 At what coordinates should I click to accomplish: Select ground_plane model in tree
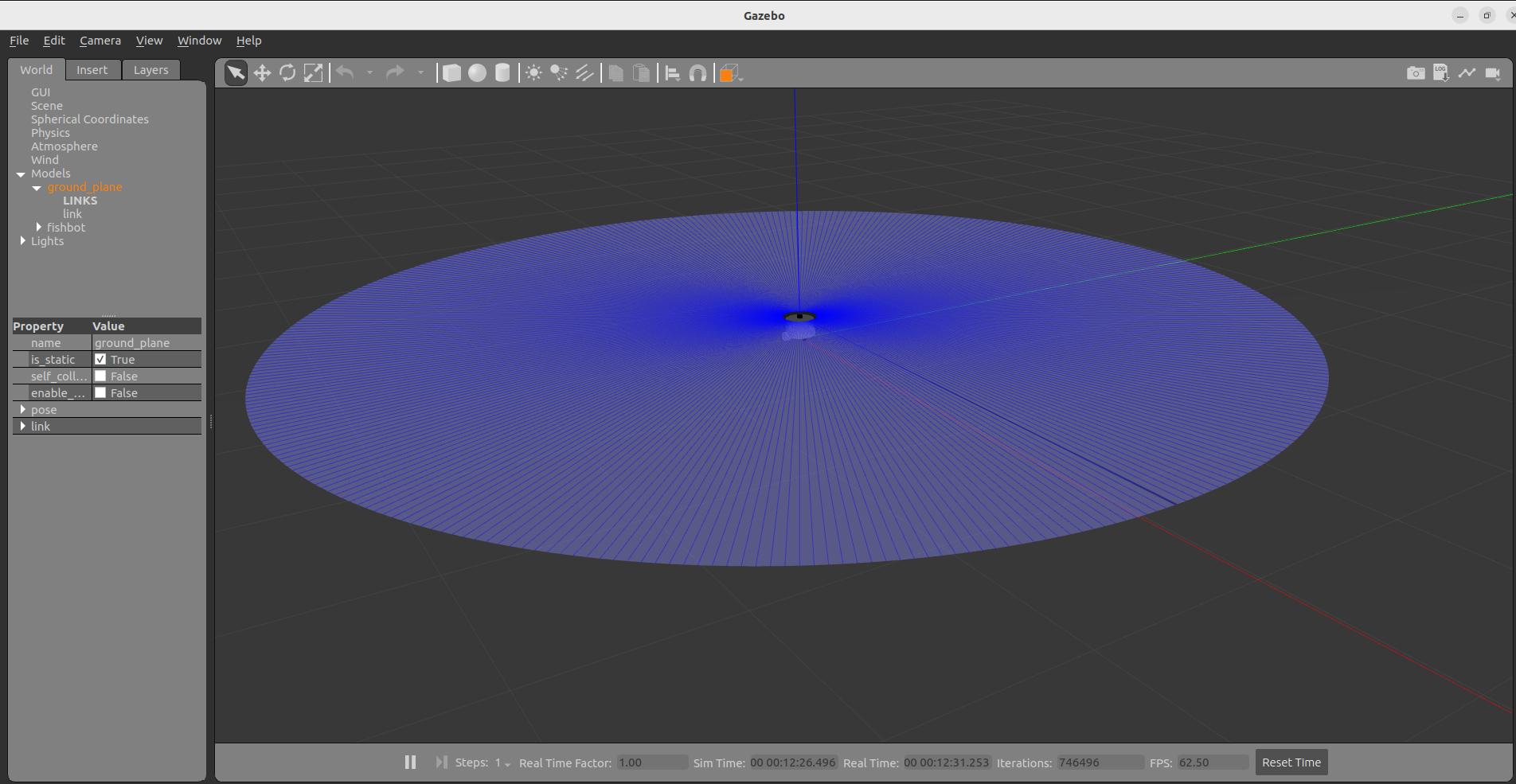(84, 187)
